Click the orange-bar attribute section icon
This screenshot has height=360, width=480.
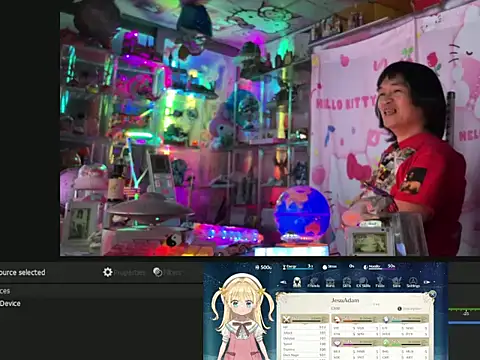(x=337, y=320)
